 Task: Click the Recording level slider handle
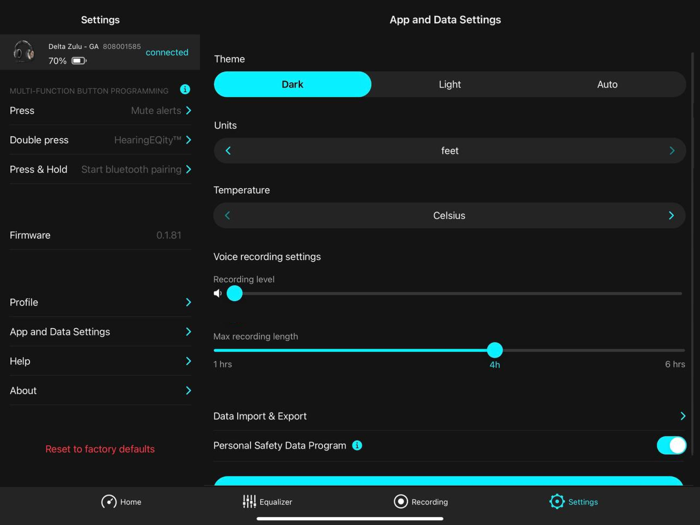(x=234, y=293)
